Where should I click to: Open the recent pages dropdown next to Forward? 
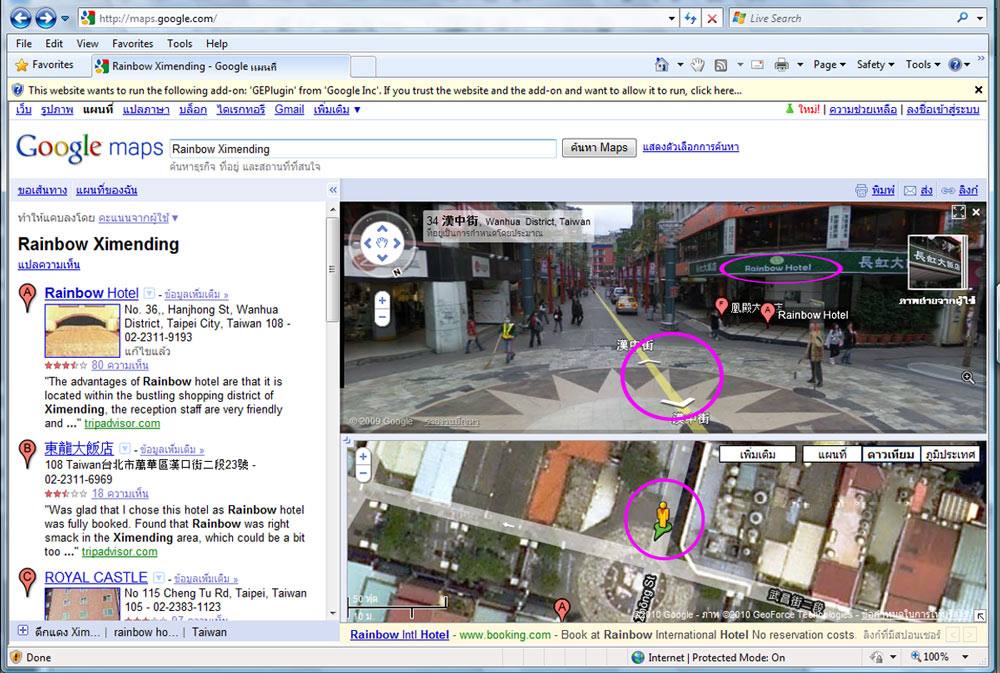click(x=65, y=18)
